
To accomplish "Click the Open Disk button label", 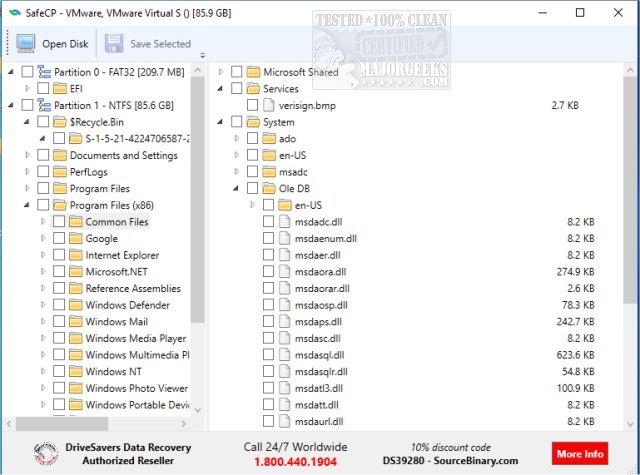I will click(65, 44).
